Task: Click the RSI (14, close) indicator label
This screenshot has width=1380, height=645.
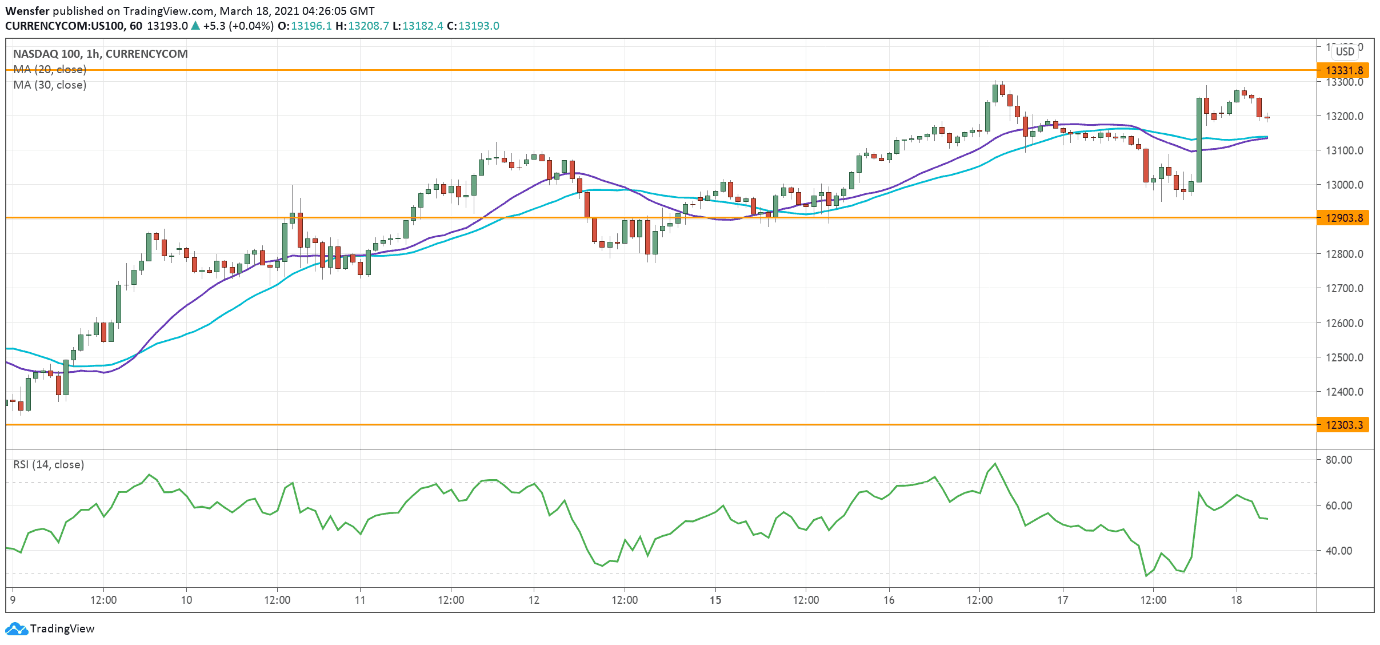Action: pos(48,464)
